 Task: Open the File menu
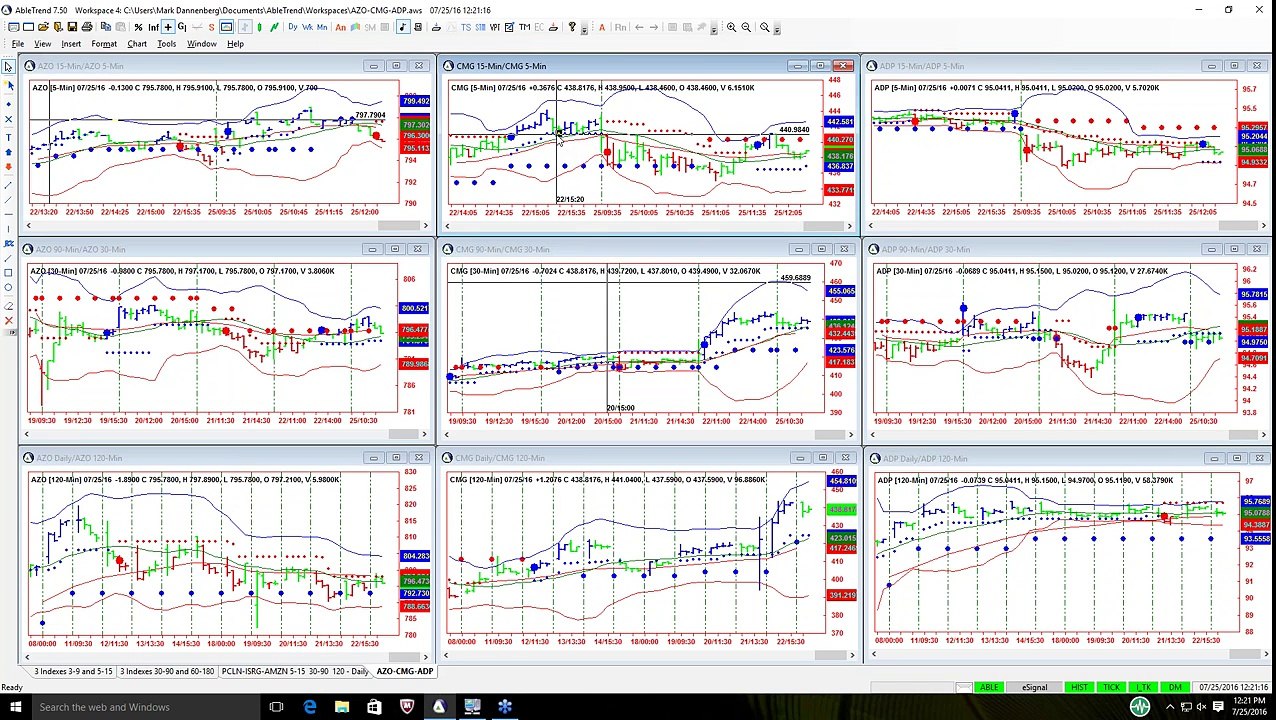coord(18,44)
